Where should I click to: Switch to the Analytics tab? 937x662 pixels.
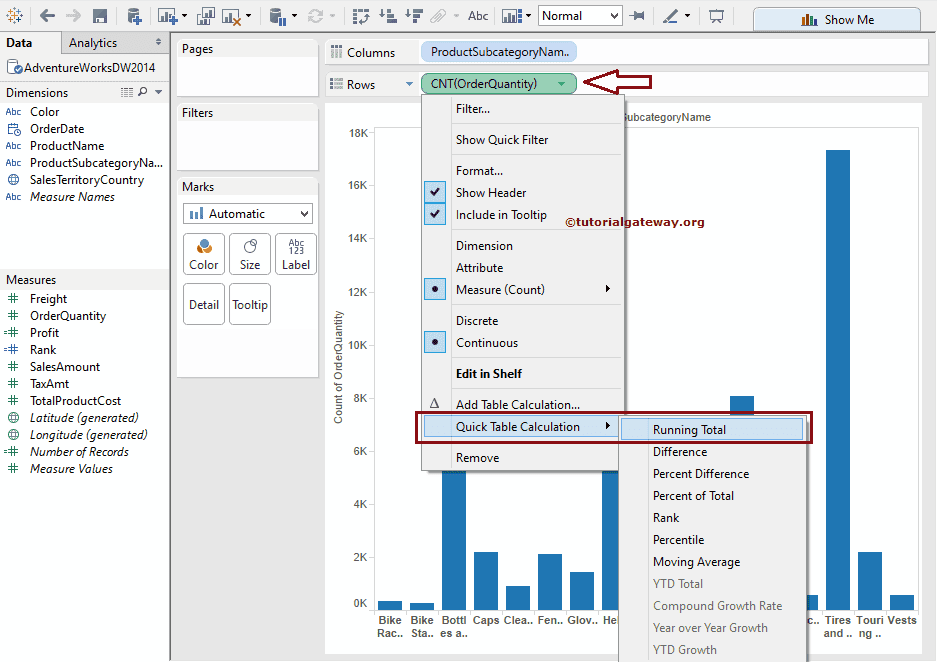coord(93,43)
